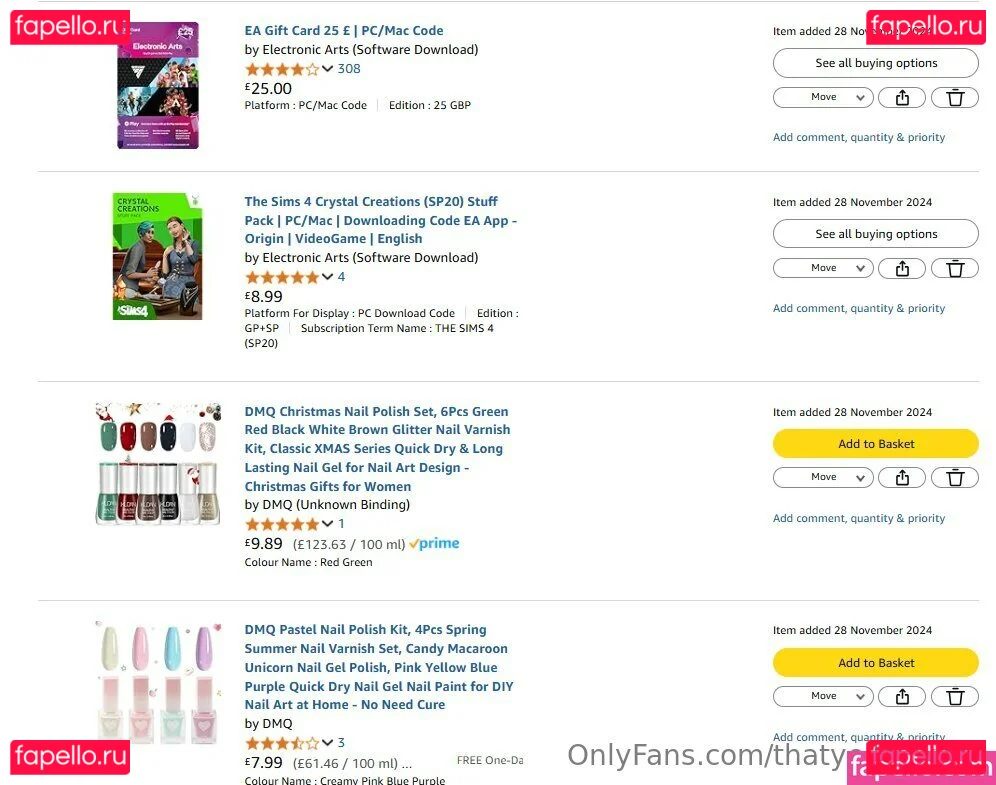Viewport: 996px width, 785px height.
Task: Add comment, quantity & priority for Sims 4
Action: click(858, 309)
